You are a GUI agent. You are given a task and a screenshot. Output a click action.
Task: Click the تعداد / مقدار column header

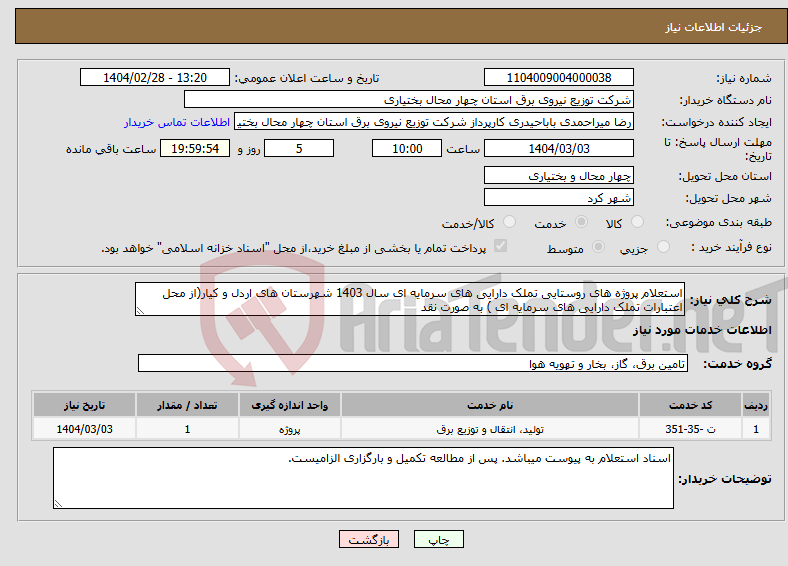point(187,405)
